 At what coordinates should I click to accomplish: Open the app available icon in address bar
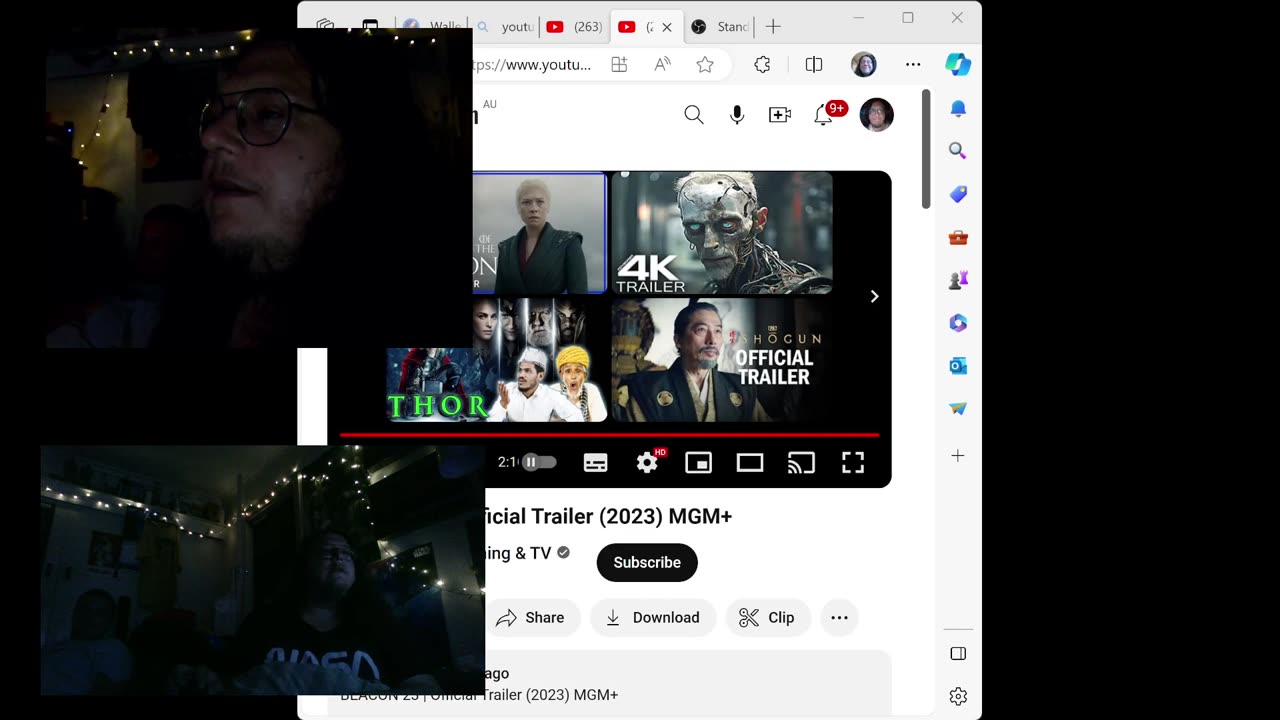(619, 65)
